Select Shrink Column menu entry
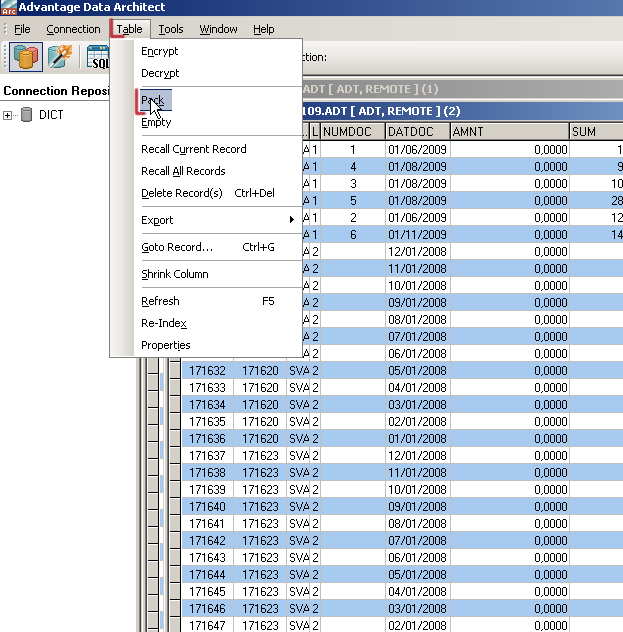Viewport: 623px width, 632px height. 218,274
